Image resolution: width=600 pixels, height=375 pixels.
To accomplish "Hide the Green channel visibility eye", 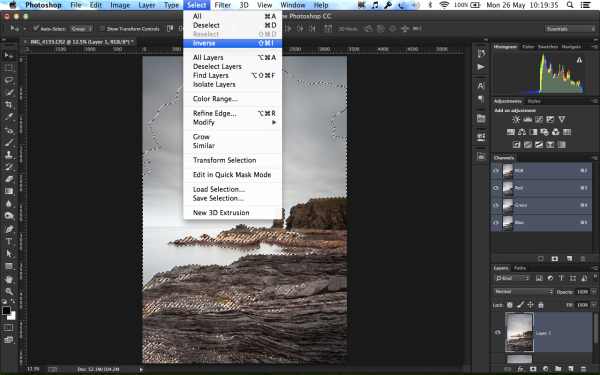I will coord(496,205).
